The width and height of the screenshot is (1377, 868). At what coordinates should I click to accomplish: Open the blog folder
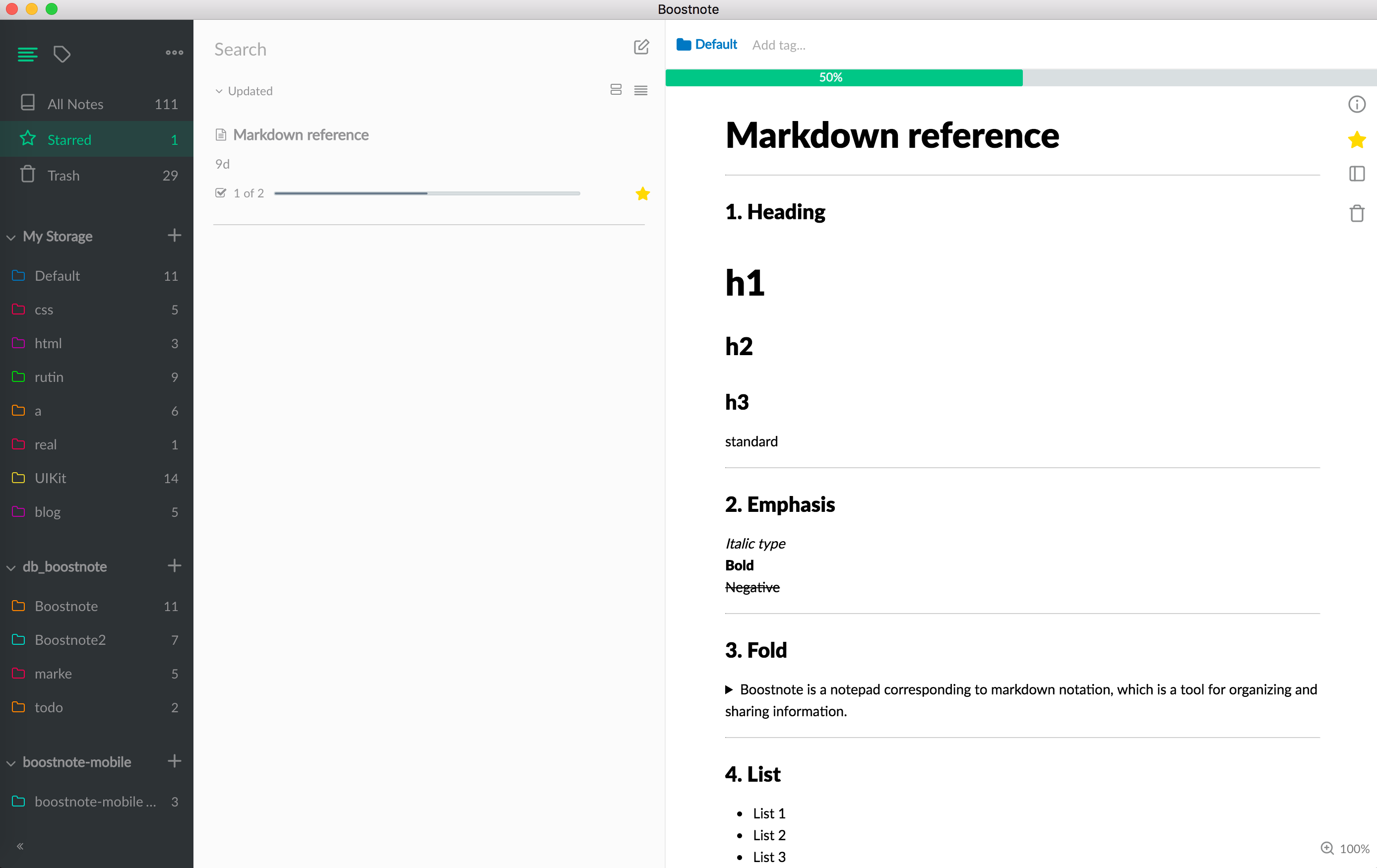(x=97, y=512)
